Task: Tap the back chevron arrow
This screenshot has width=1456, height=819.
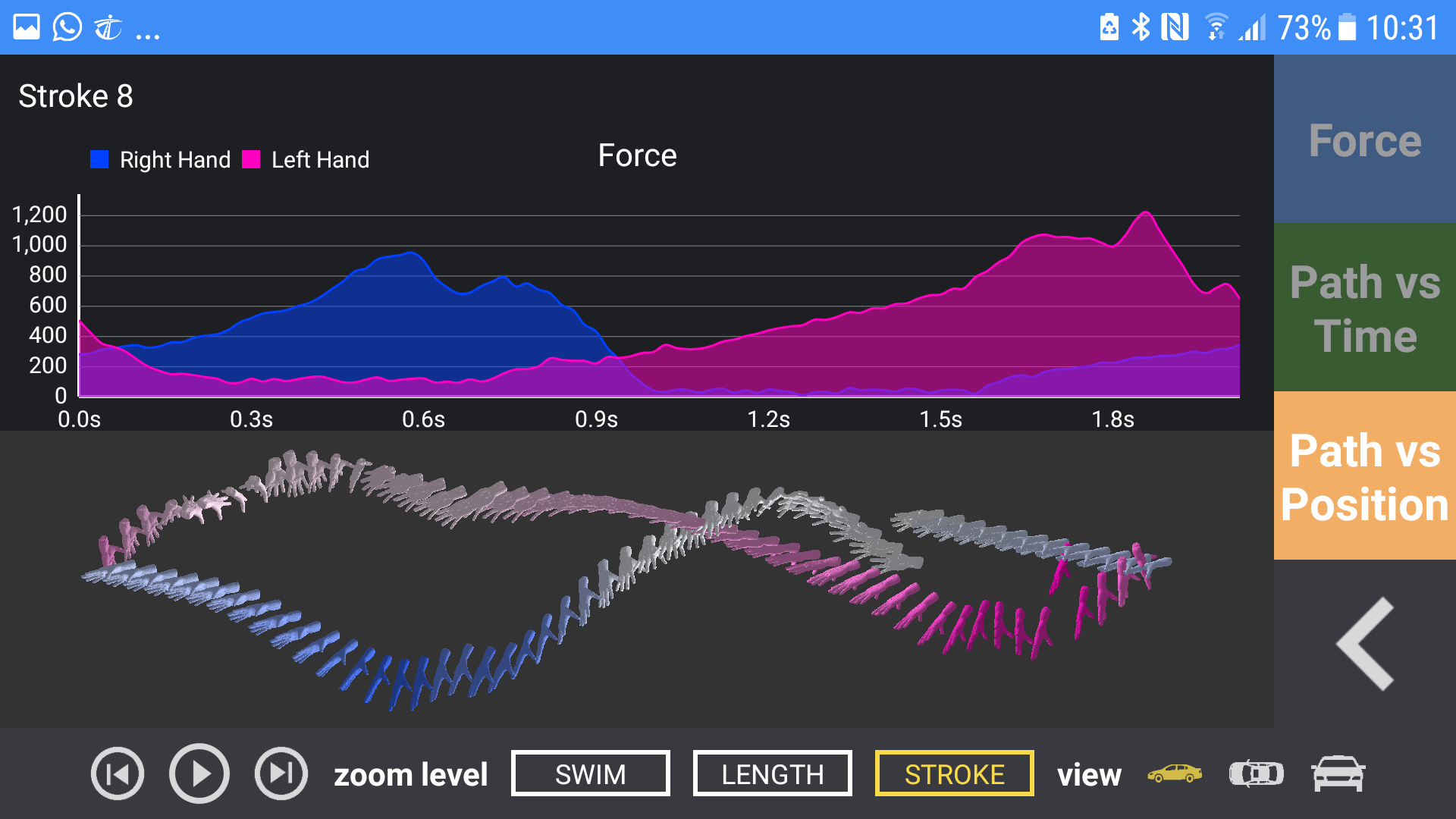Action: click(x=1365, y=644)
